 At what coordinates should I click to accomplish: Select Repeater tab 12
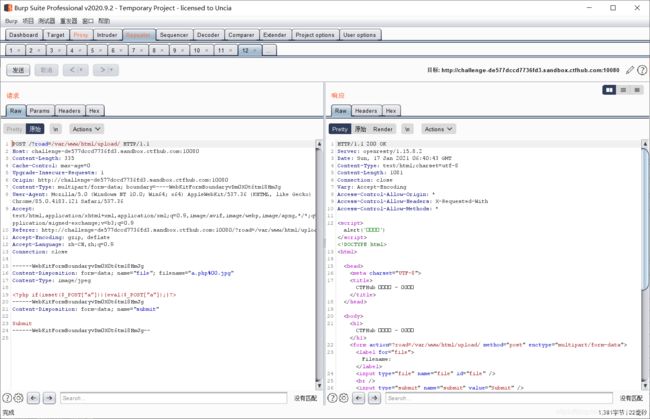[x=250, y=50]
